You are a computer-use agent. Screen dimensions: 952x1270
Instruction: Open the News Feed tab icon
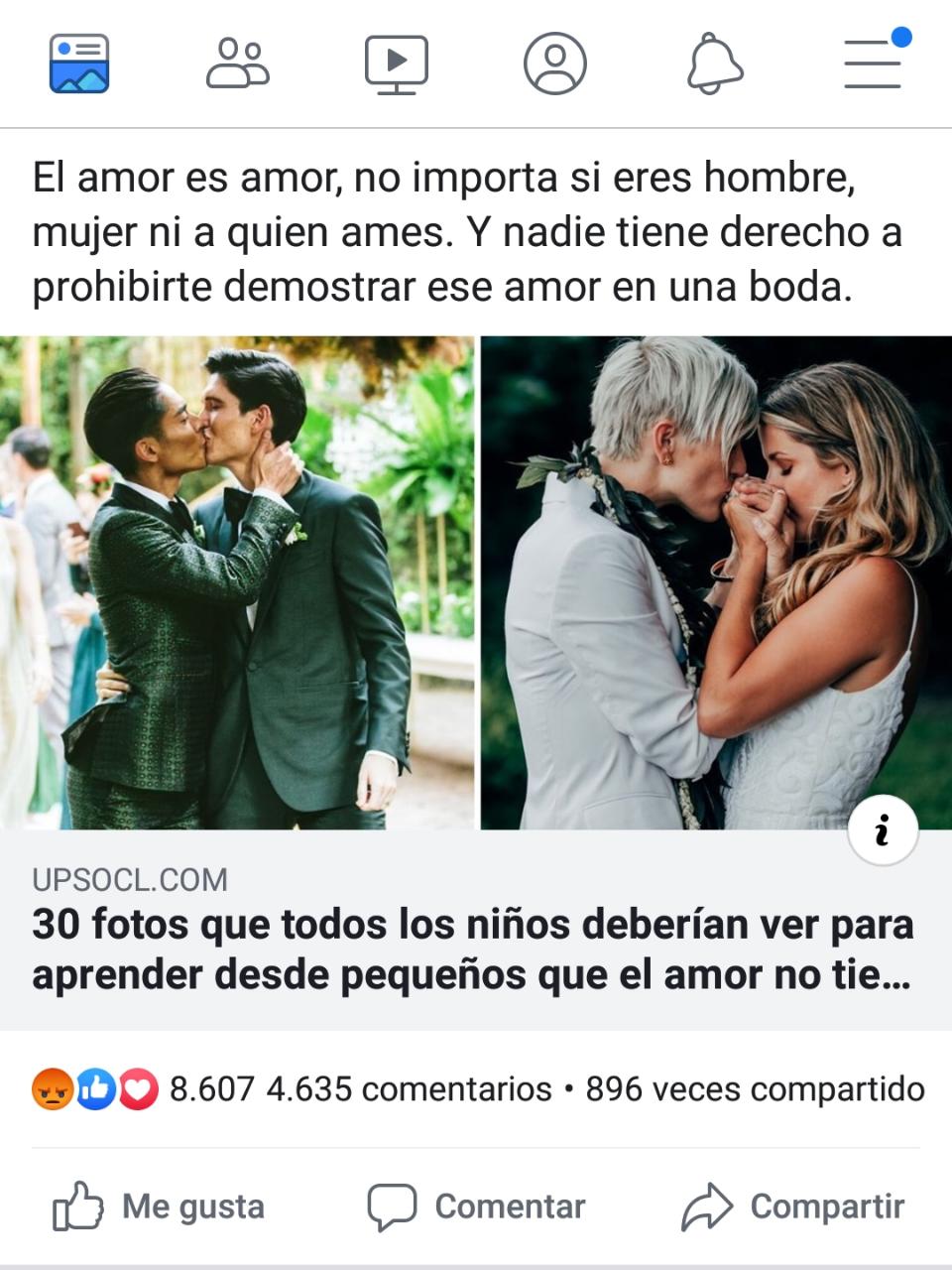coord(79,63)
